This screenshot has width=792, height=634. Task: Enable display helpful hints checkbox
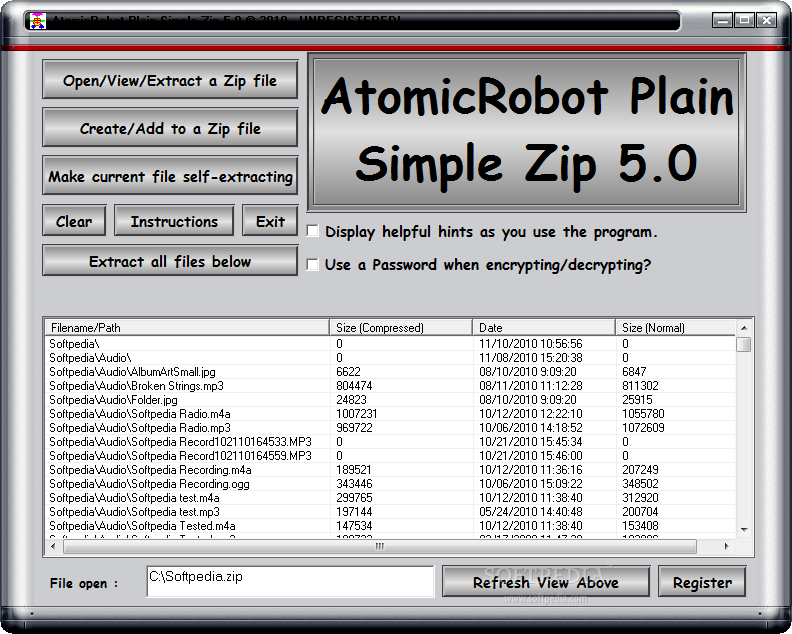[313, 231]
